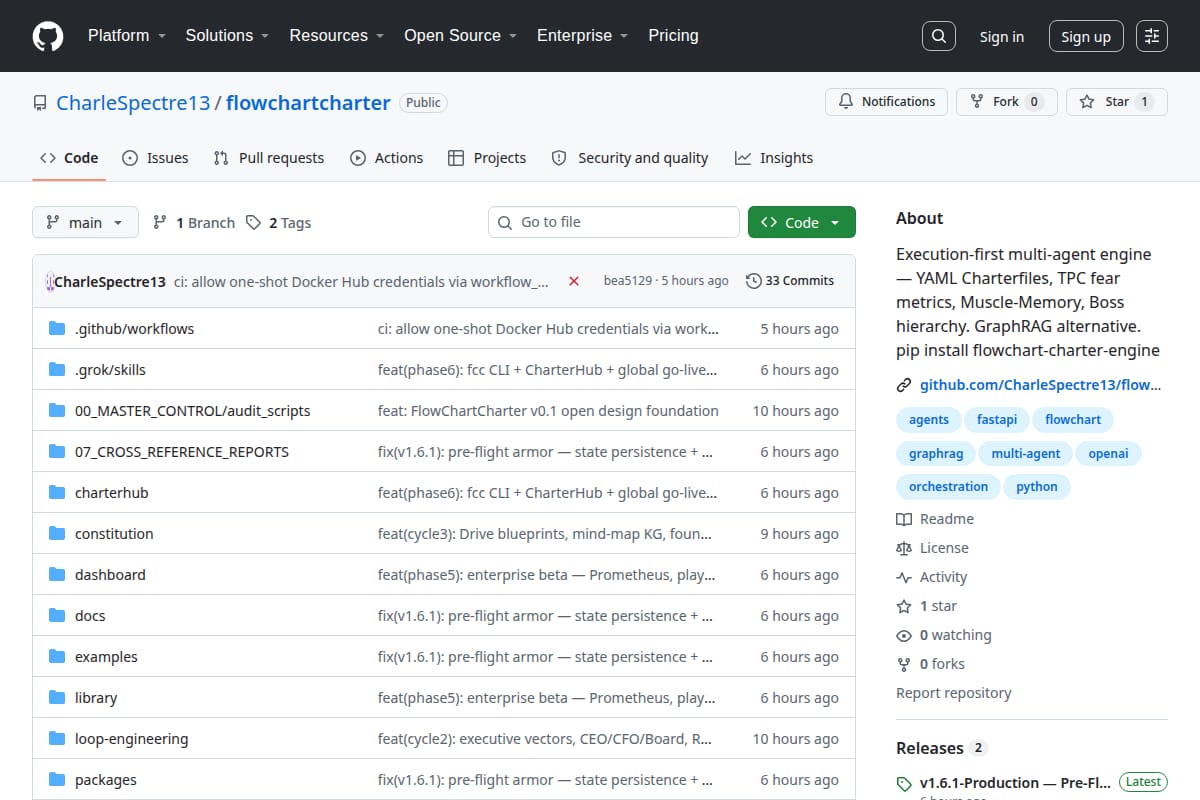
Task: Open the Security and quality tab
Action: pos(630,158)
